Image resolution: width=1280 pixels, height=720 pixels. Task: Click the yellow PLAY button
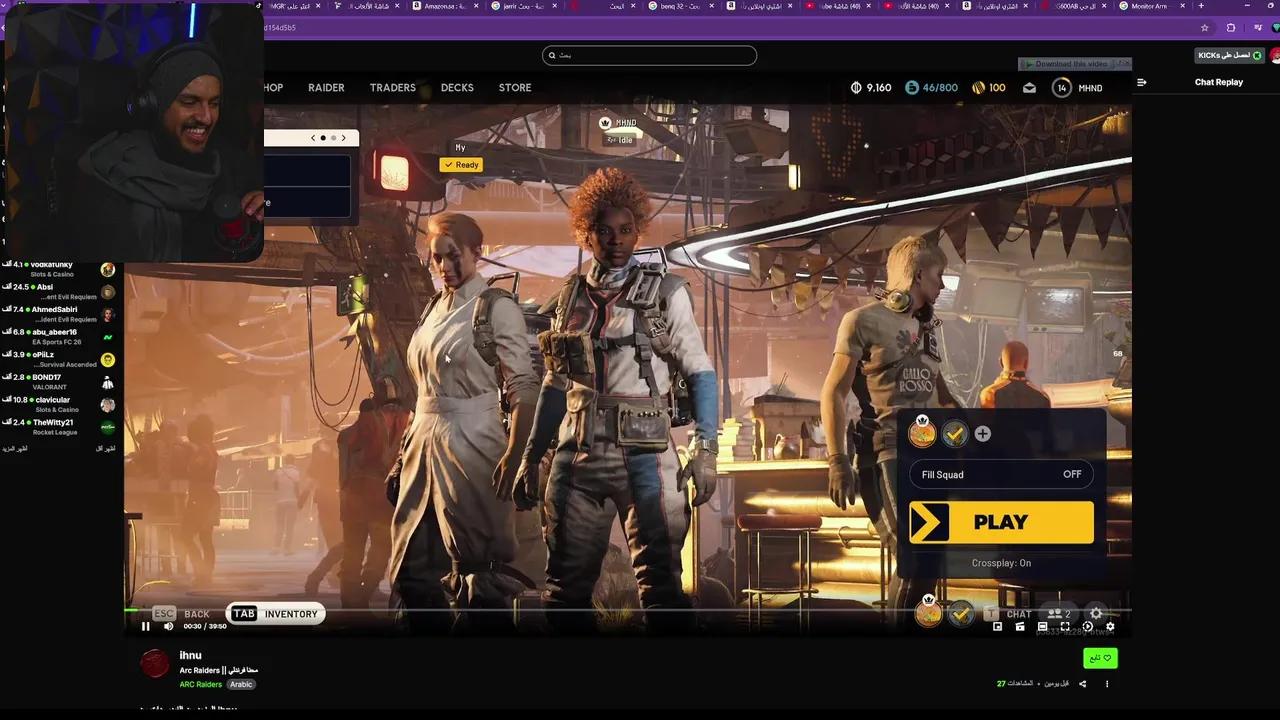click(x=1001, y=523)
